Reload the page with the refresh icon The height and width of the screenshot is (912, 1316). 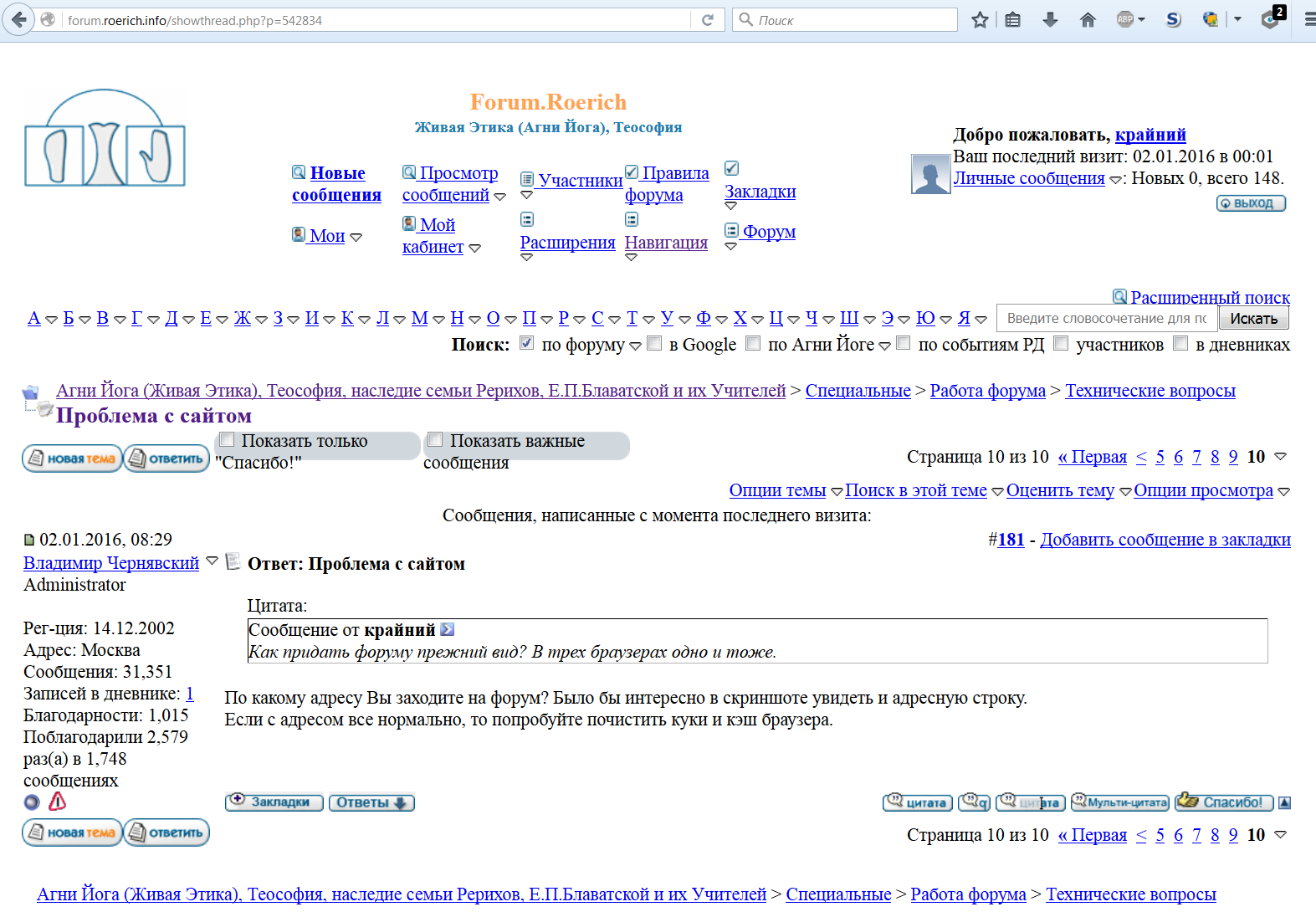708,20
